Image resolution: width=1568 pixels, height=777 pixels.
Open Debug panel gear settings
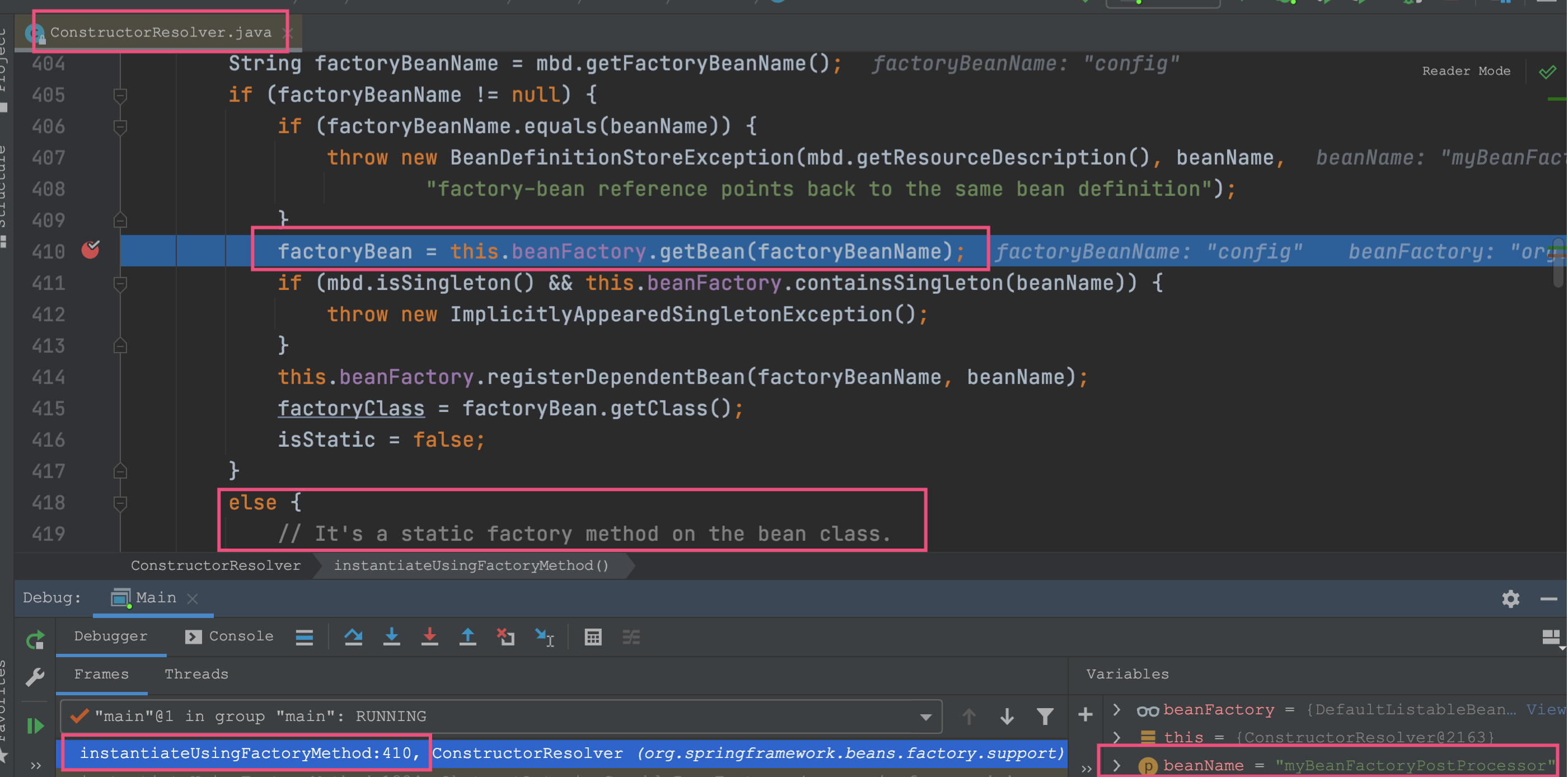coord(1510,599)
